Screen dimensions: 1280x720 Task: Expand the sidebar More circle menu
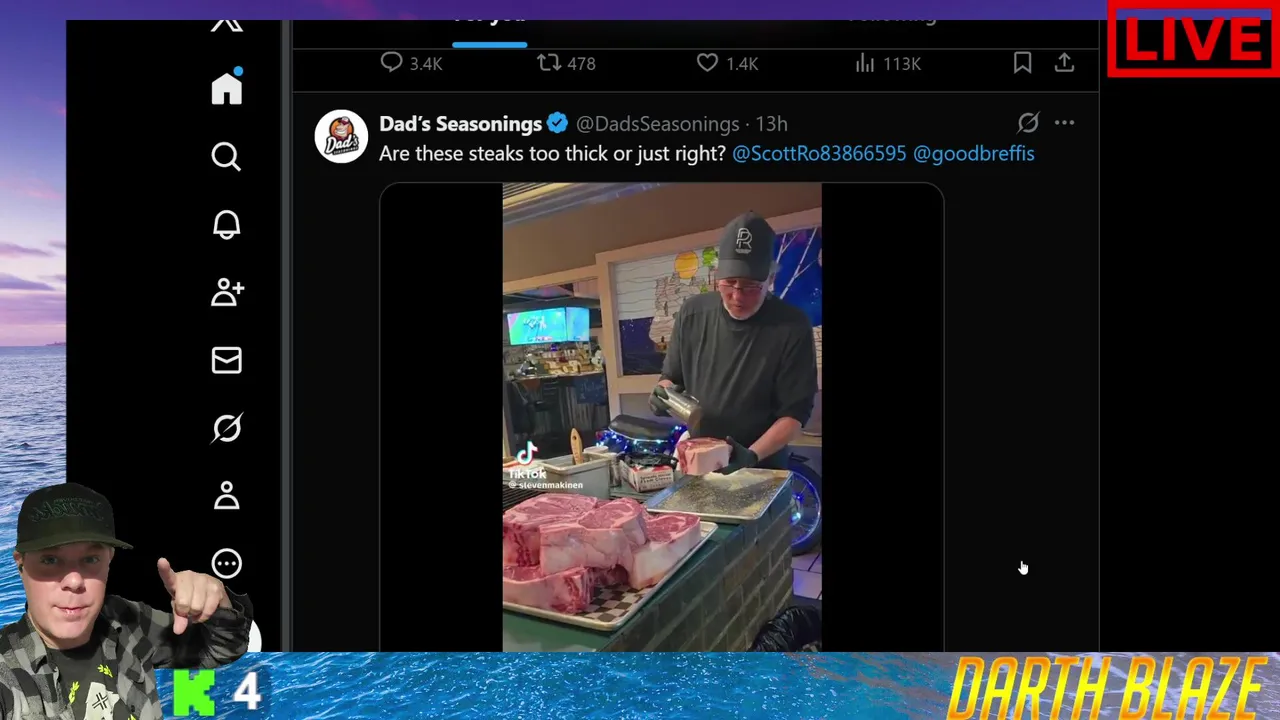pyautogui.click(x=227, y=564)
